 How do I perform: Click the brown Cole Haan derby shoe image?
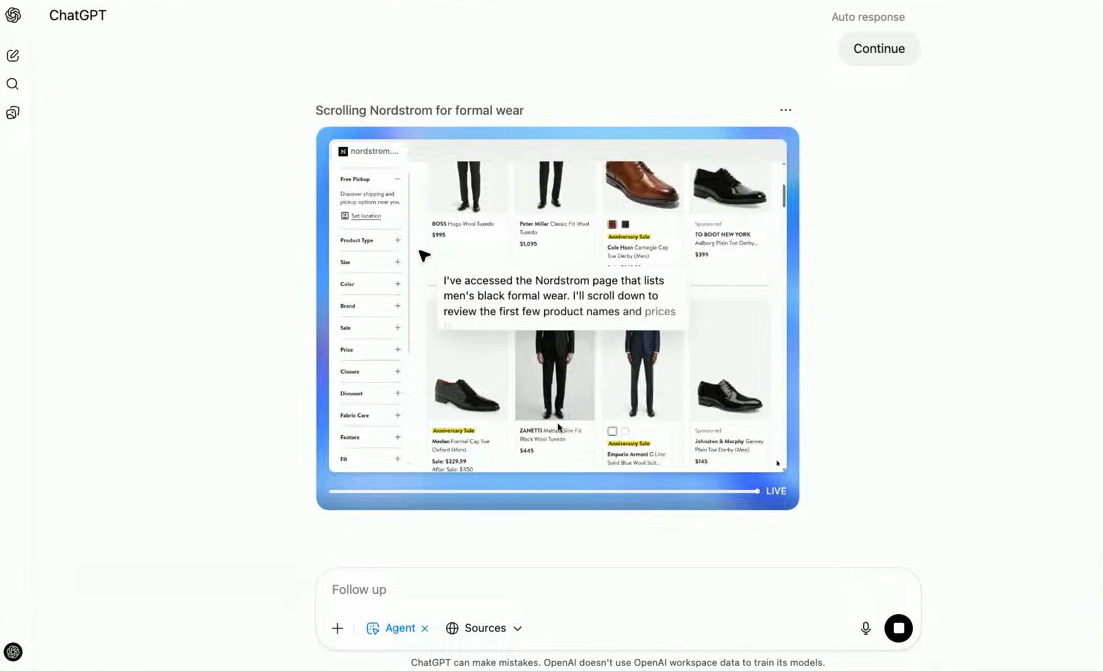pyautogui.click(x=642, y=184)
